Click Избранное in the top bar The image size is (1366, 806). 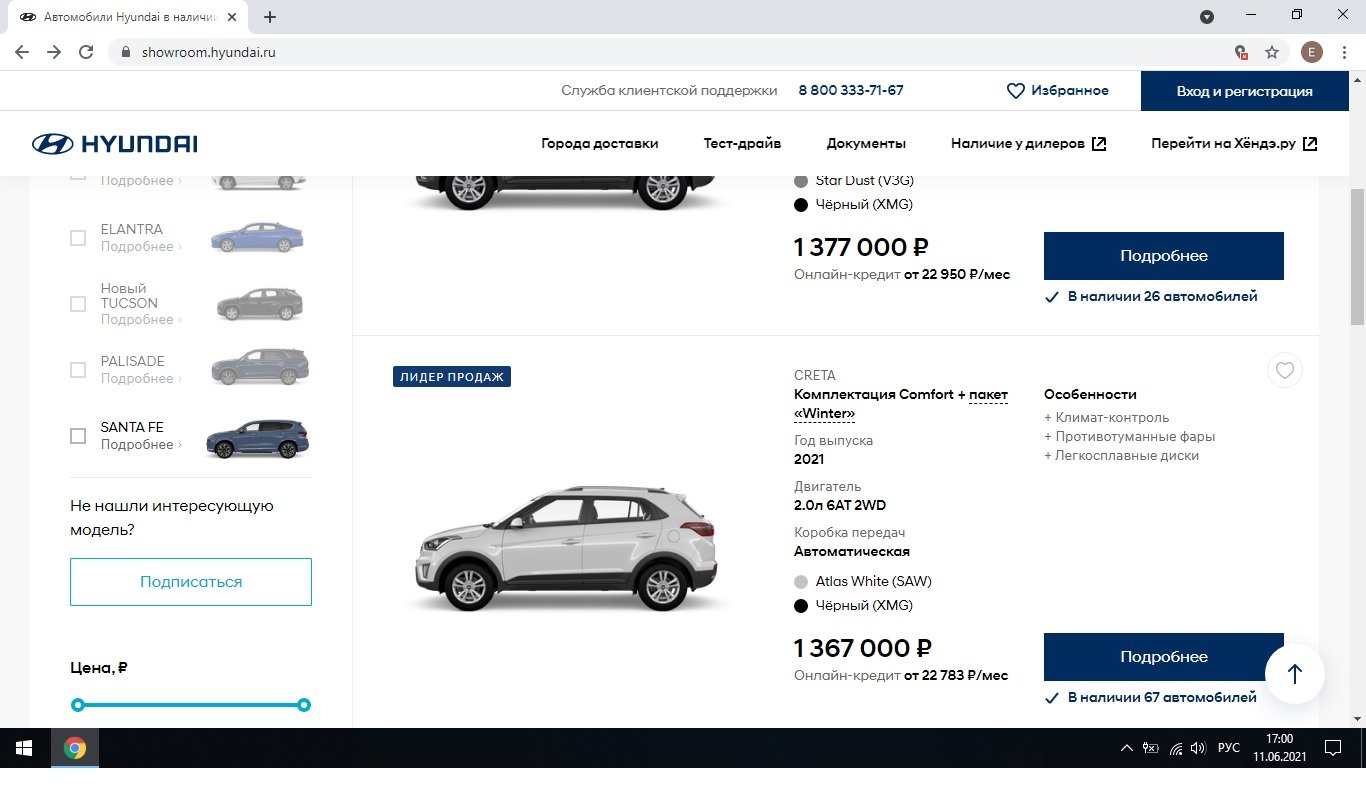pyautogui.click(x=1070, y=91)
